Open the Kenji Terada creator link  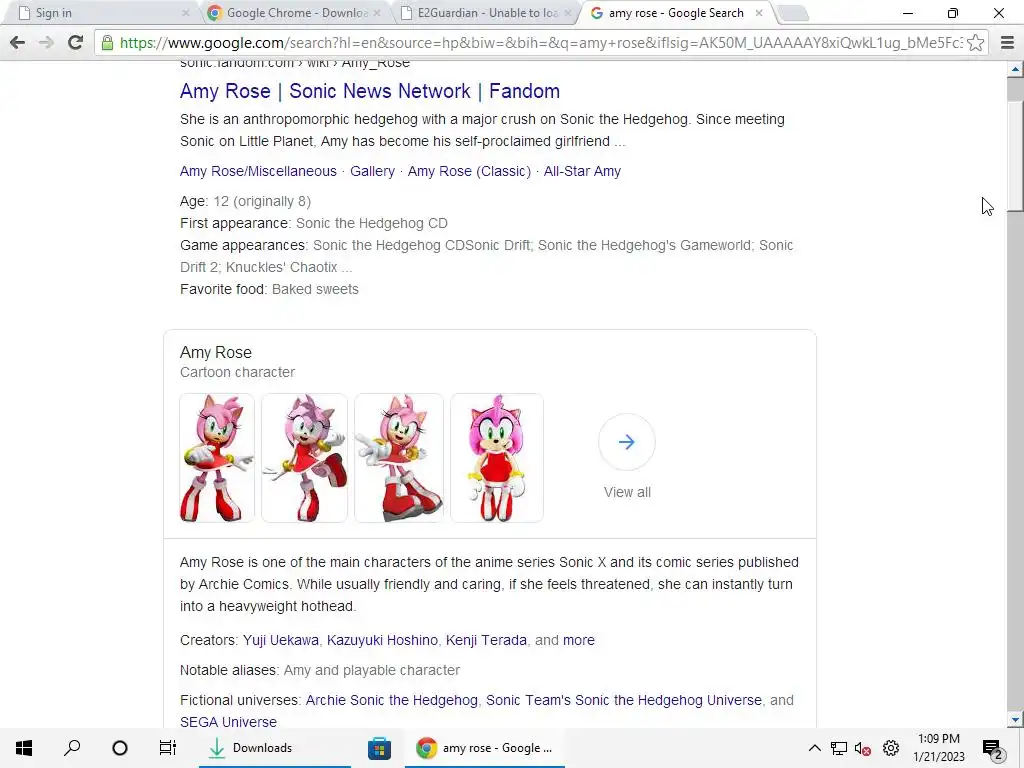coord(486,640)
